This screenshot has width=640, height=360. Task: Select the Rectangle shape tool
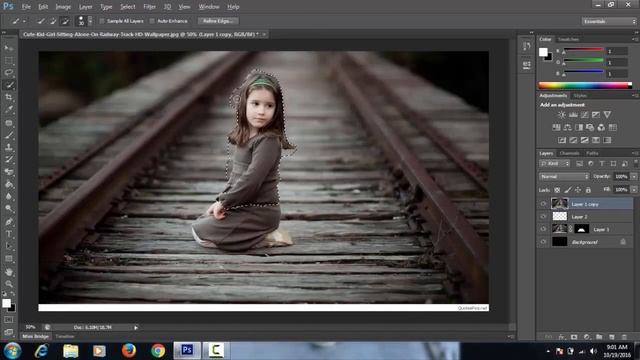[9, 259]
